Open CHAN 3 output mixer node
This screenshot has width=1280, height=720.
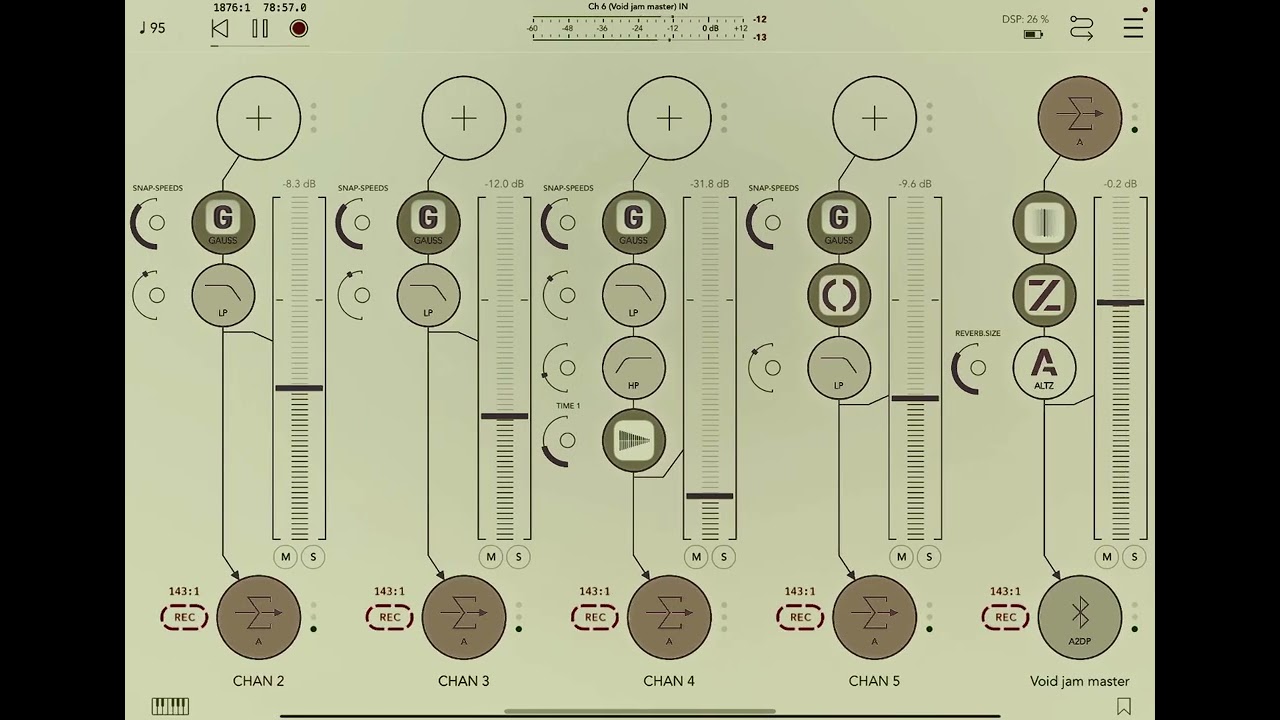click(464, 617)
